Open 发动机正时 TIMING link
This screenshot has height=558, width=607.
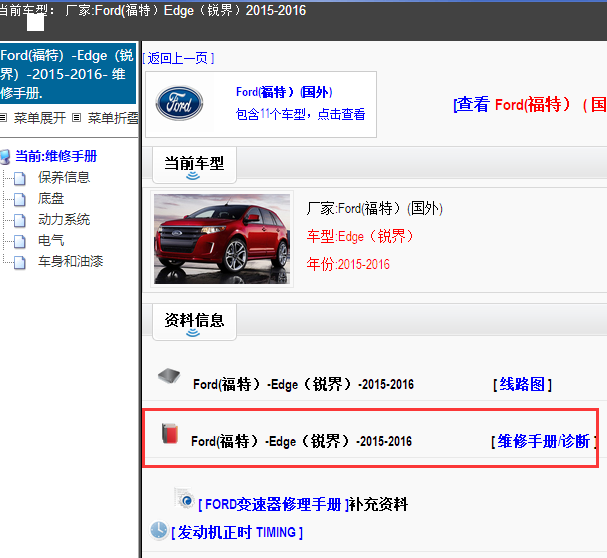(x=237, y=532)
